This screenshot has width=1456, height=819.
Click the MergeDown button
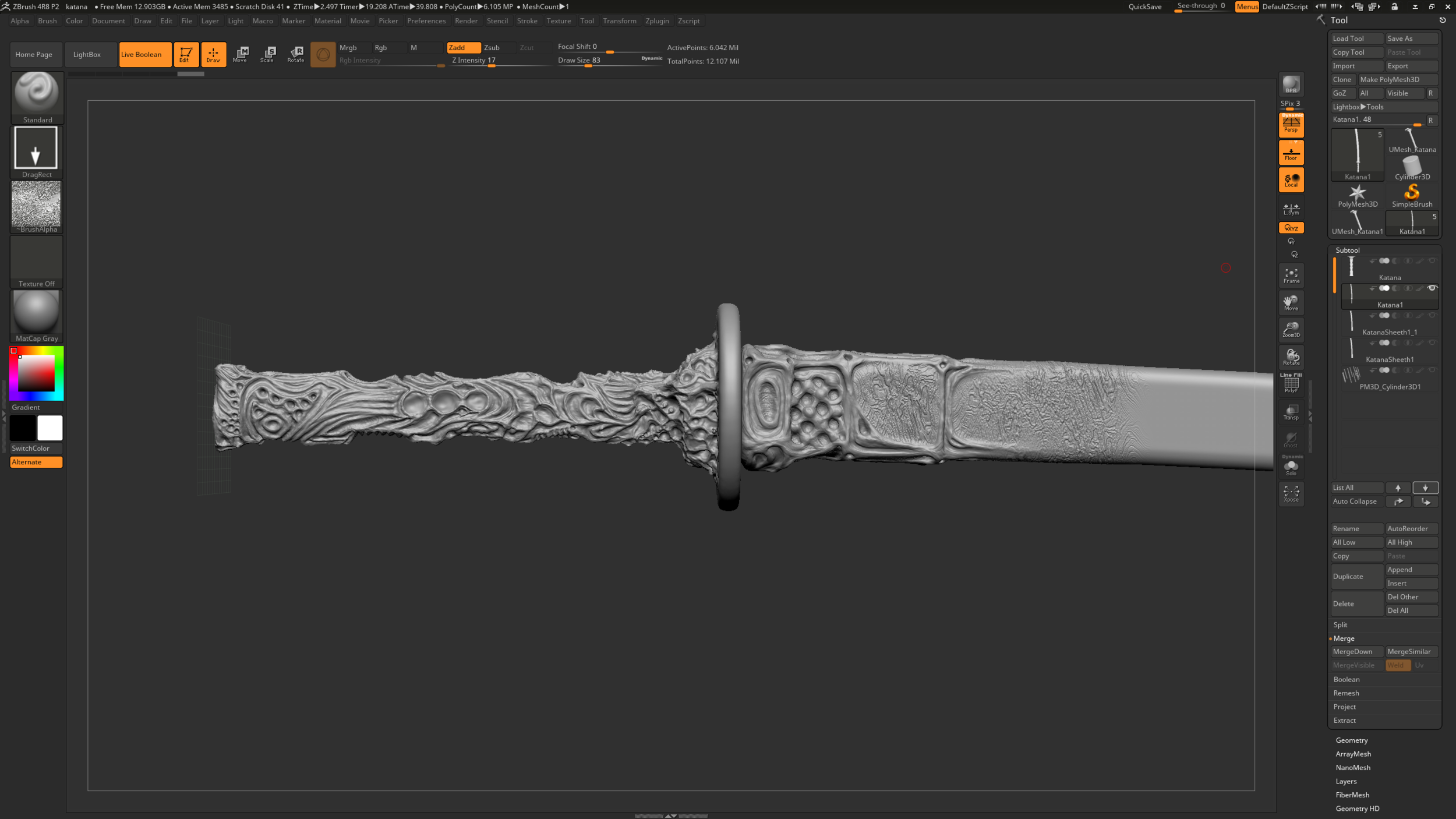[x=1356, y=651]
